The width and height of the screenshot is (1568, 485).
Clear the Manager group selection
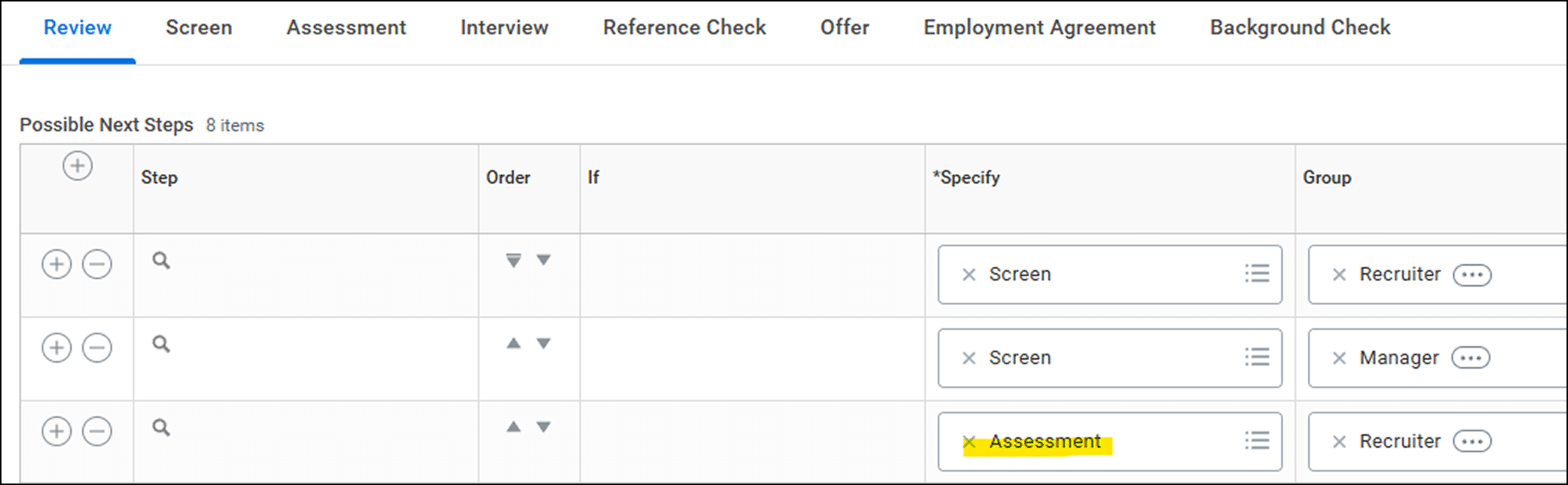1340,358
